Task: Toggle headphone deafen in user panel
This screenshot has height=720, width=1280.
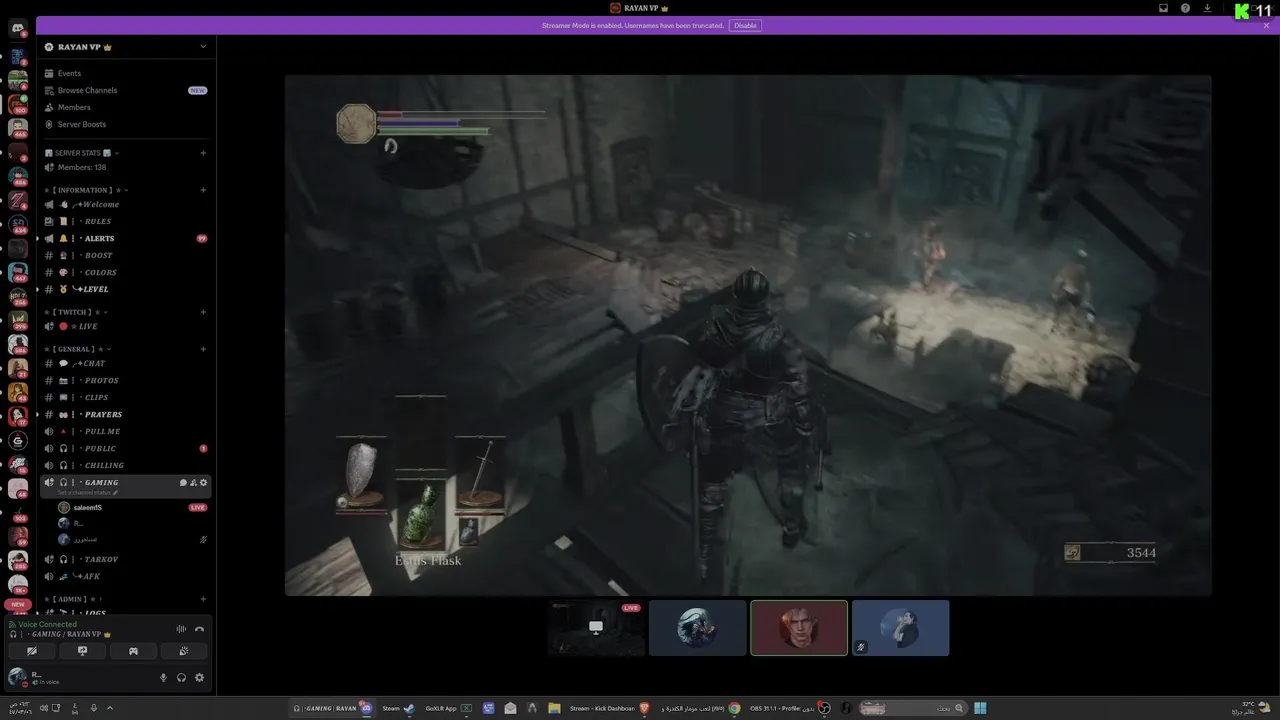Action: pos(181,677)
